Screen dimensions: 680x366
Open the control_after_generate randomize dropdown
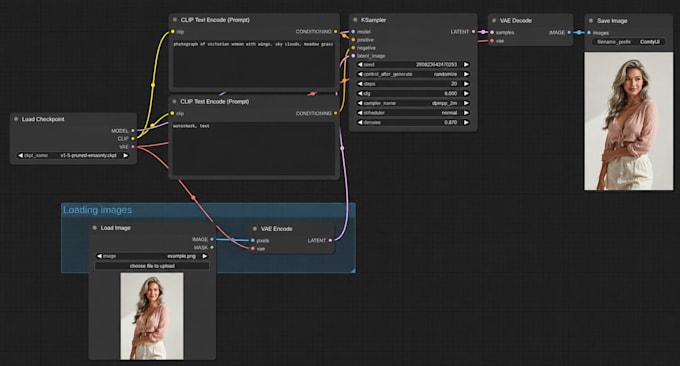click(x=413, y=74)
